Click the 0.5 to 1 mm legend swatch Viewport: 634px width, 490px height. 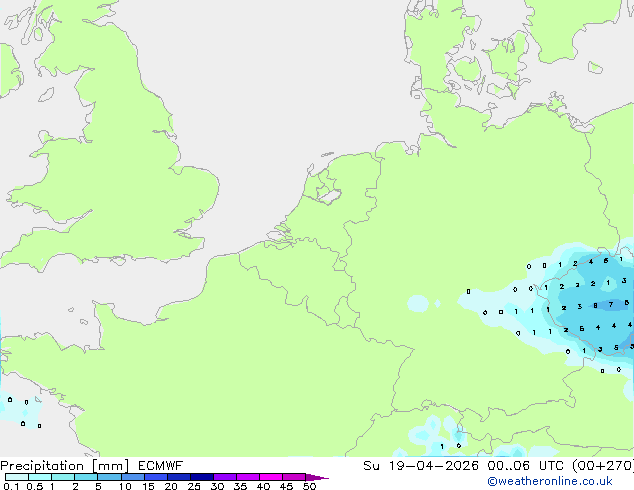tap(40, 477)
